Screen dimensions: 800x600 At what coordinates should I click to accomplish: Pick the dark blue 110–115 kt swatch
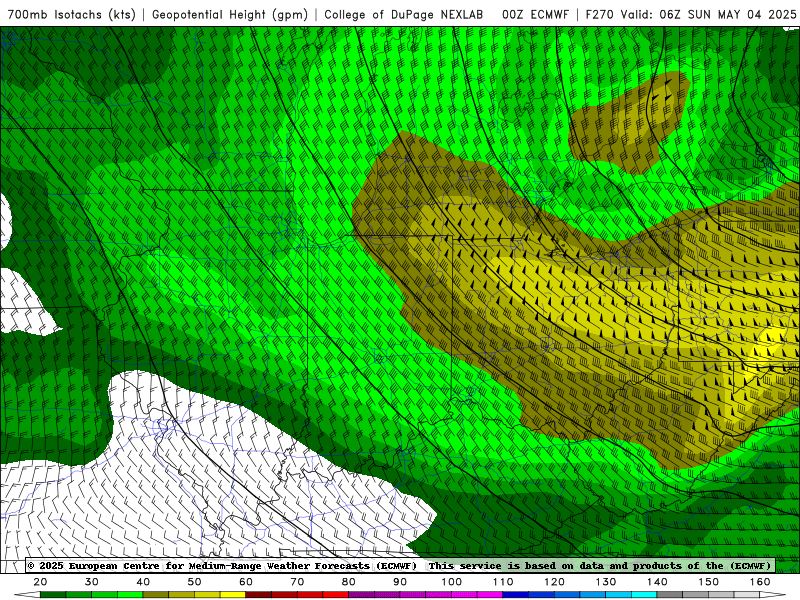tap(516, 595)
